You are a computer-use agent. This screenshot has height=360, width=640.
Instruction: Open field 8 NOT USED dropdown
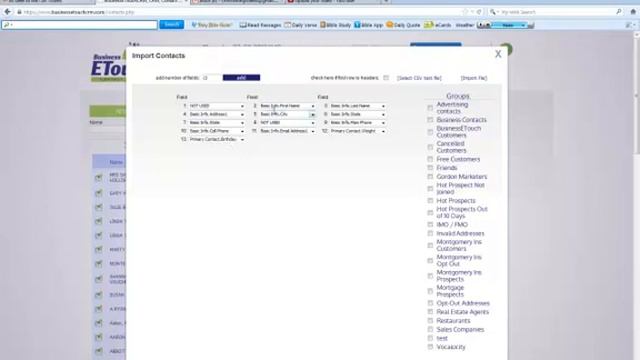287,122
